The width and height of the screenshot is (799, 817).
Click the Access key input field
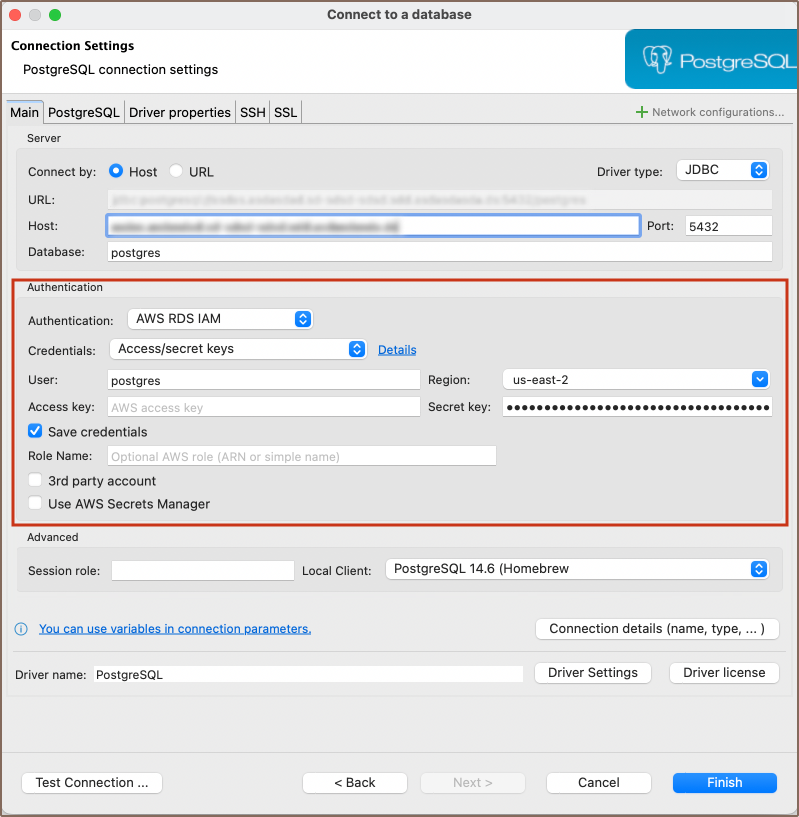[263, 407]
